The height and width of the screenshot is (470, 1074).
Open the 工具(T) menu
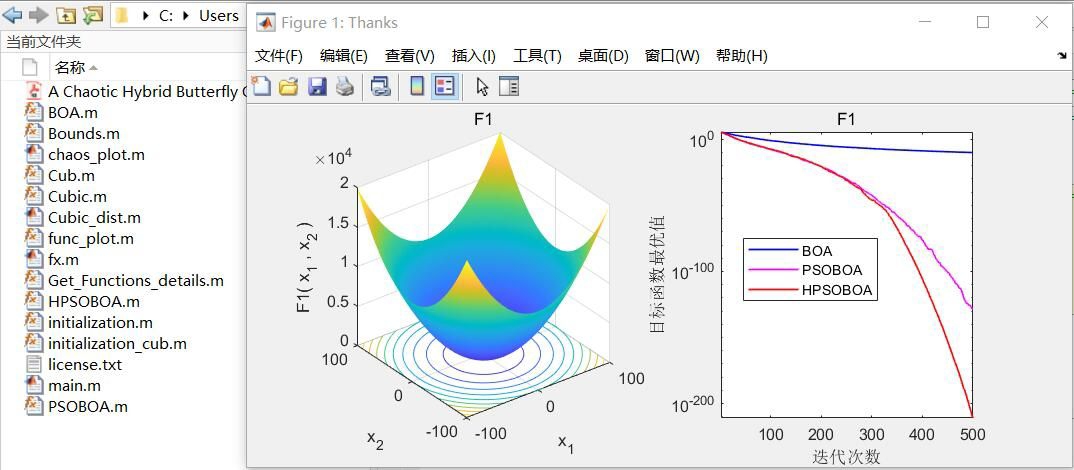[537, 55]
